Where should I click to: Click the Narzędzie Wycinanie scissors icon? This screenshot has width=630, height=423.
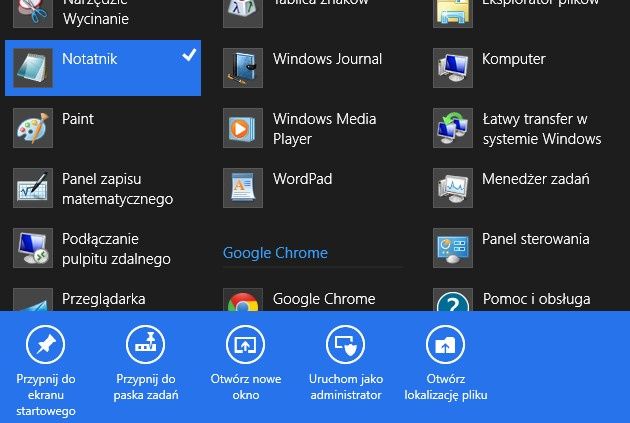(x=33, y=14)
